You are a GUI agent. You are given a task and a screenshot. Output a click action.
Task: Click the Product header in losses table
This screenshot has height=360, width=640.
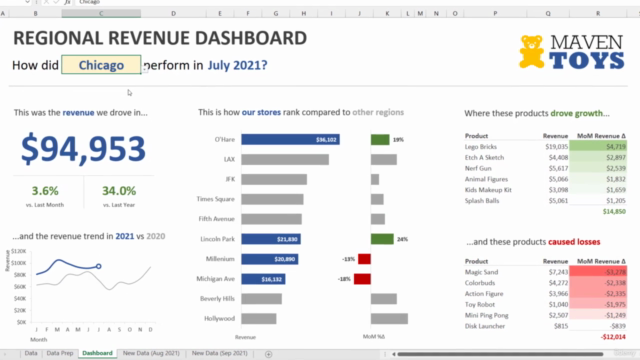[476, 261]
